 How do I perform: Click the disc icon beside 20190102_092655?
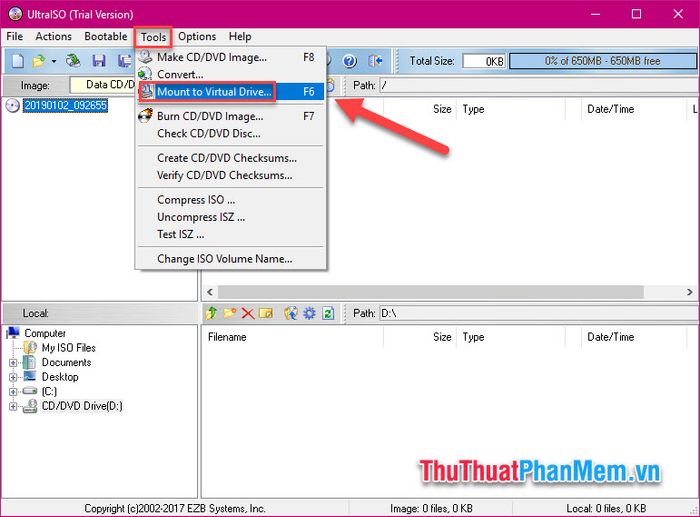click(x=12, y=105)
